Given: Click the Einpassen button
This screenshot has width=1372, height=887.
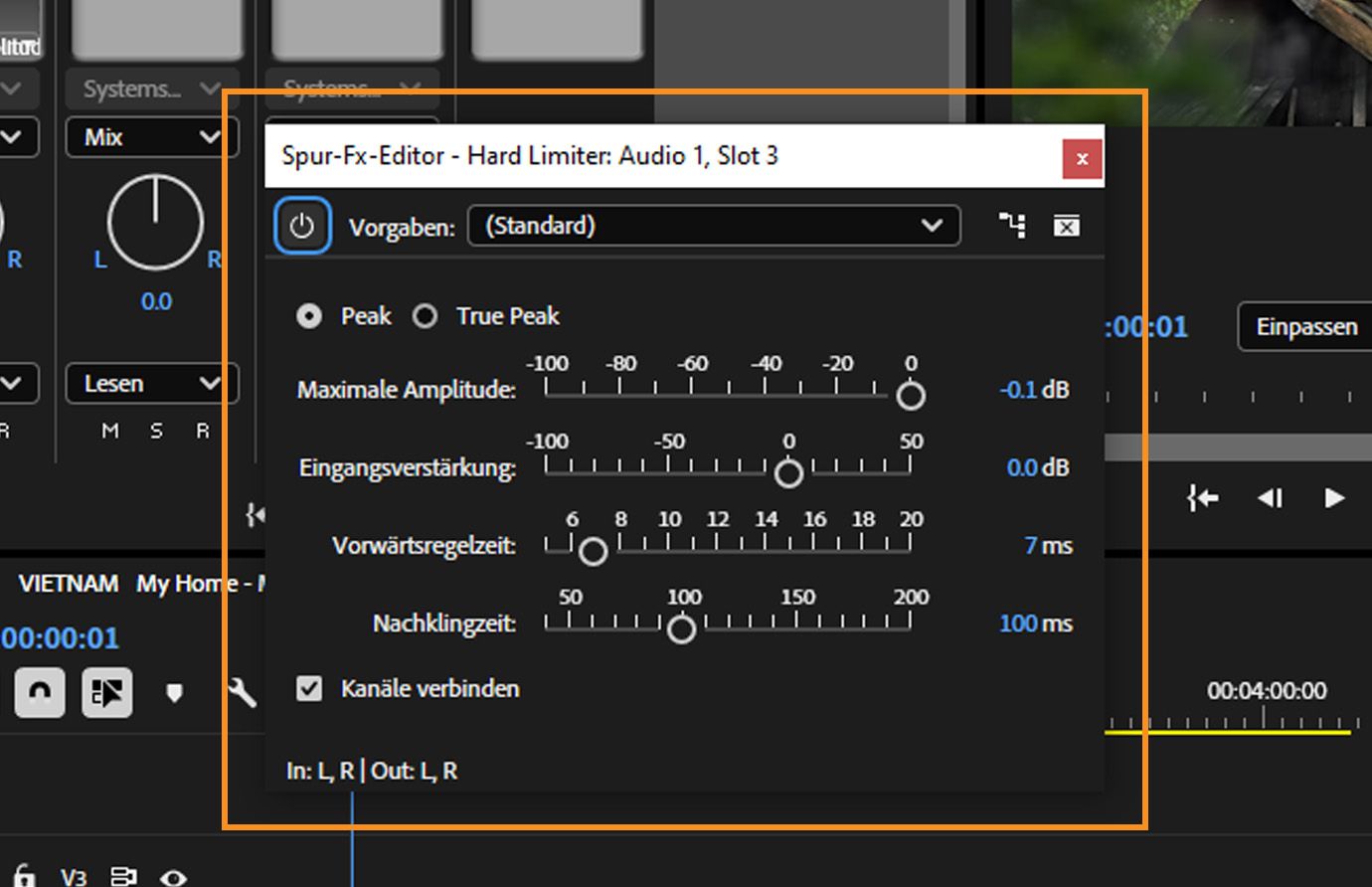Looking at the screenshot, I should pos(1307,327).
